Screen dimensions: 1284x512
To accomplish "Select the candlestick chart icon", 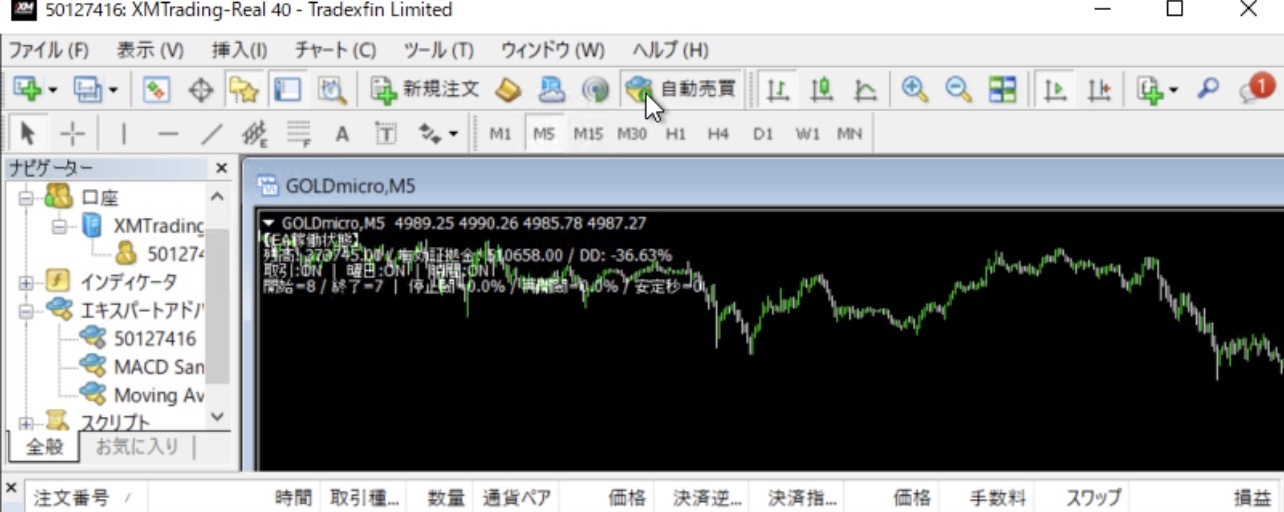I will click(822, 90).
